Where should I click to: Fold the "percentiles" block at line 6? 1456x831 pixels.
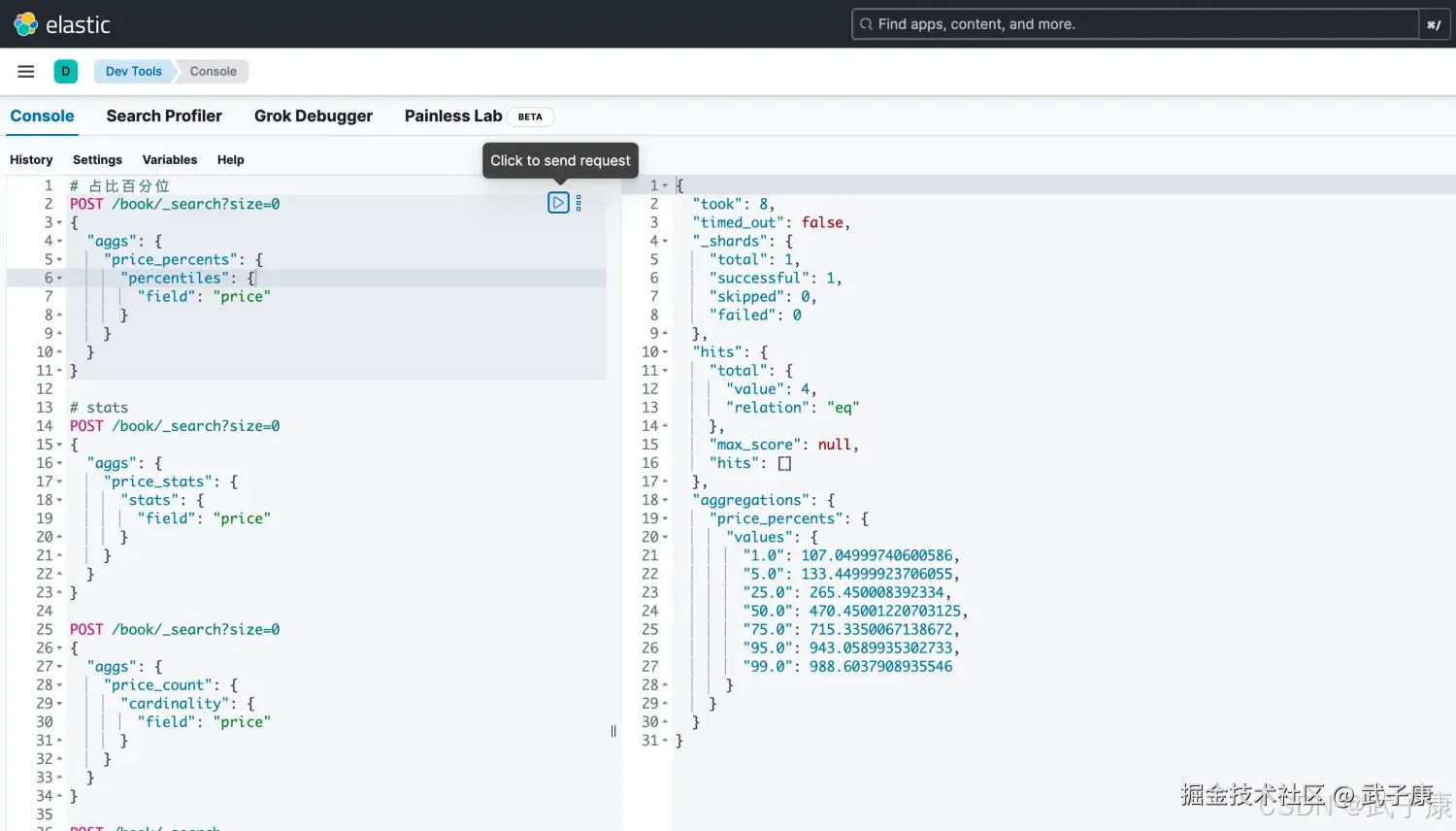[x=60, y=279]
